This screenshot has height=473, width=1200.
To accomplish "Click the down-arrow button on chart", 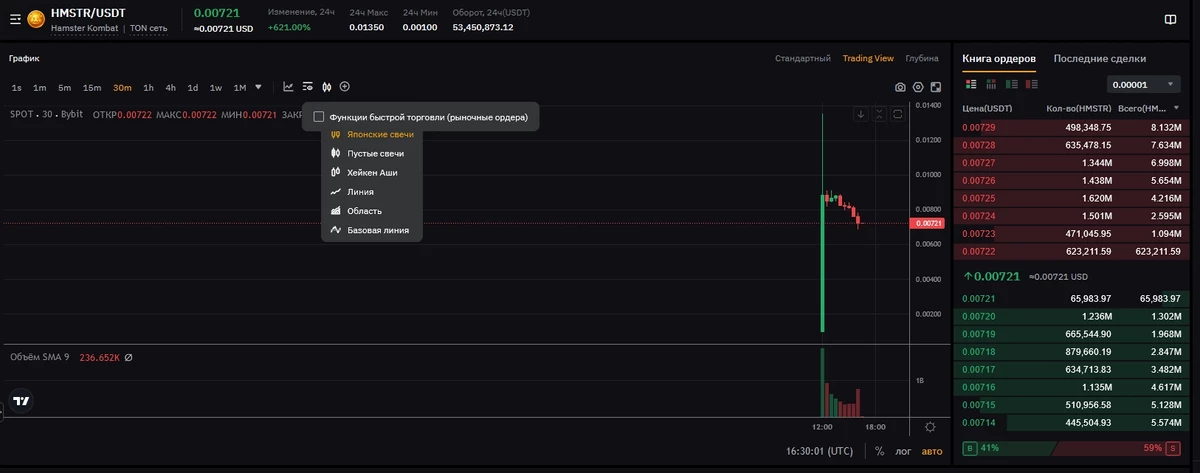I will pos(860,114).
